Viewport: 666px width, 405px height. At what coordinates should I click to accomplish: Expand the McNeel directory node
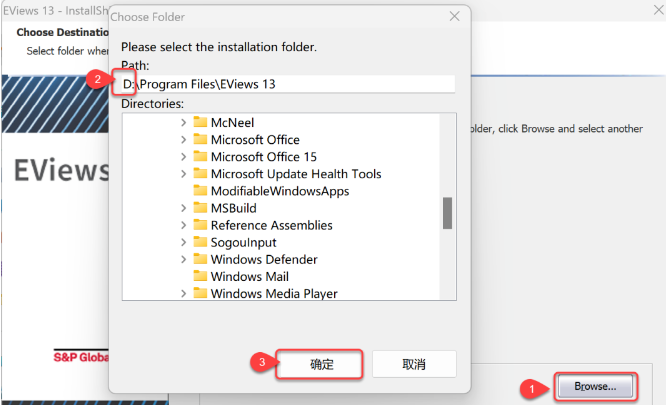[x=183, y=123]
